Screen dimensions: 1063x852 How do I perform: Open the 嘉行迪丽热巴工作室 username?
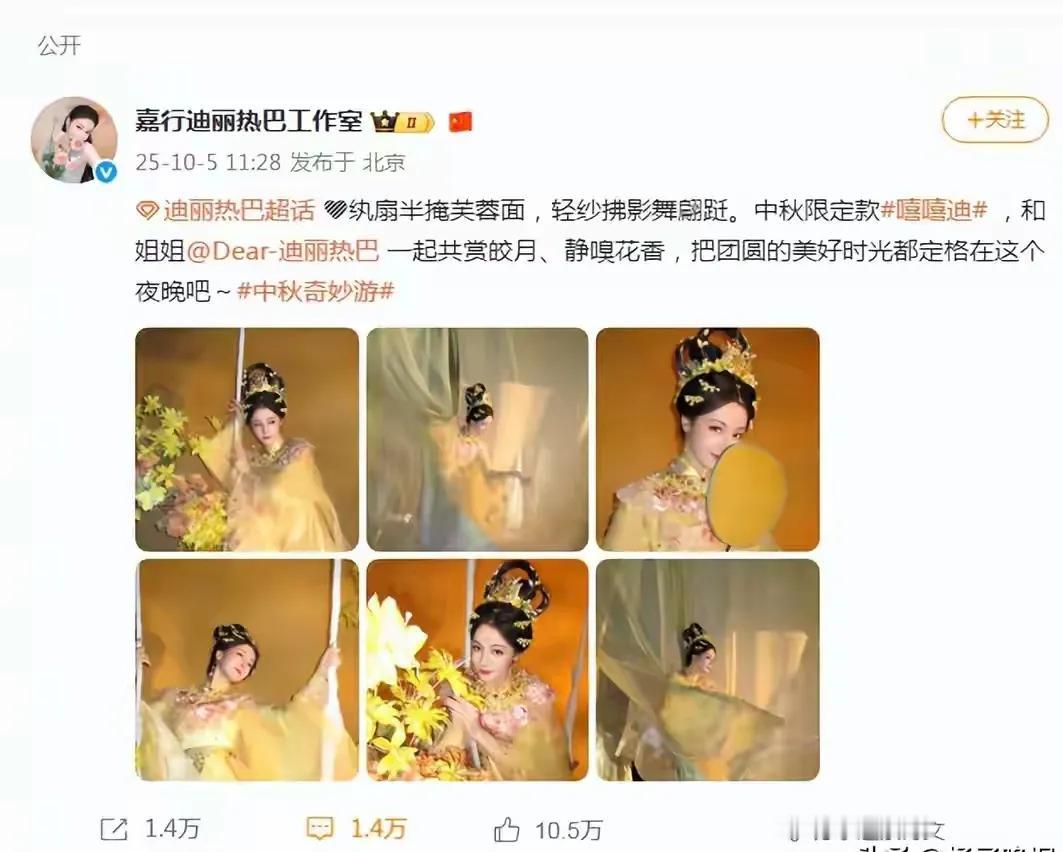249,122
